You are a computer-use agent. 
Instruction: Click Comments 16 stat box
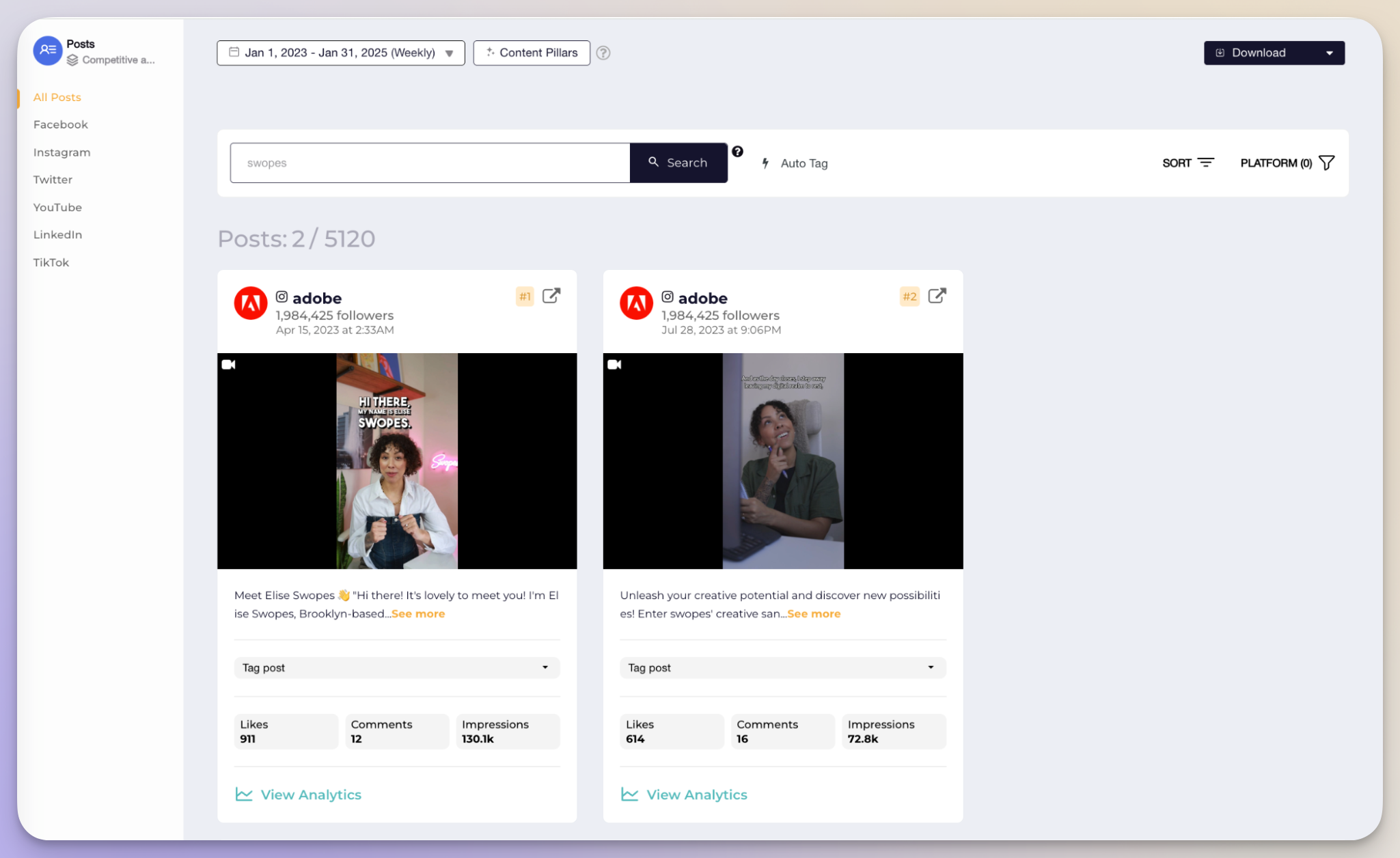(x=783, y=731)
